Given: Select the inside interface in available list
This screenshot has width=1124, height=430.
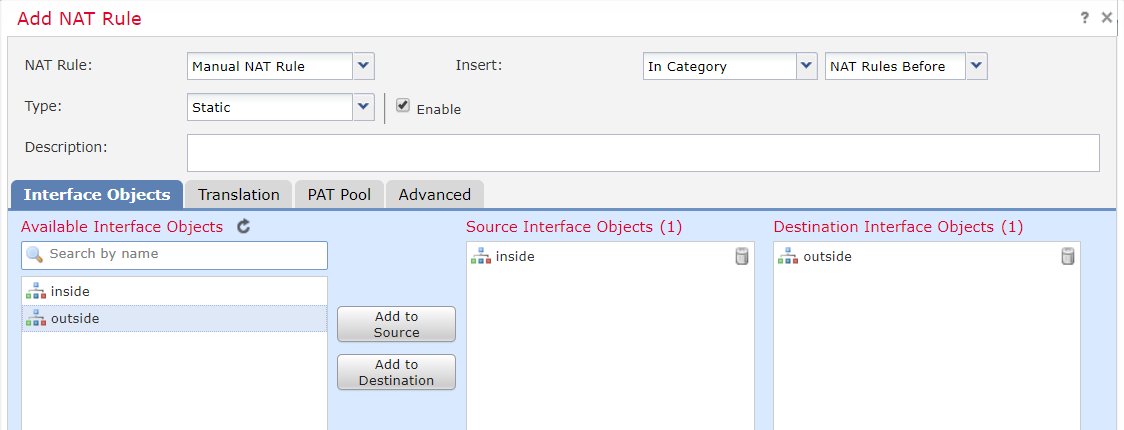Looking at the screenshot, I should point(70,291).
